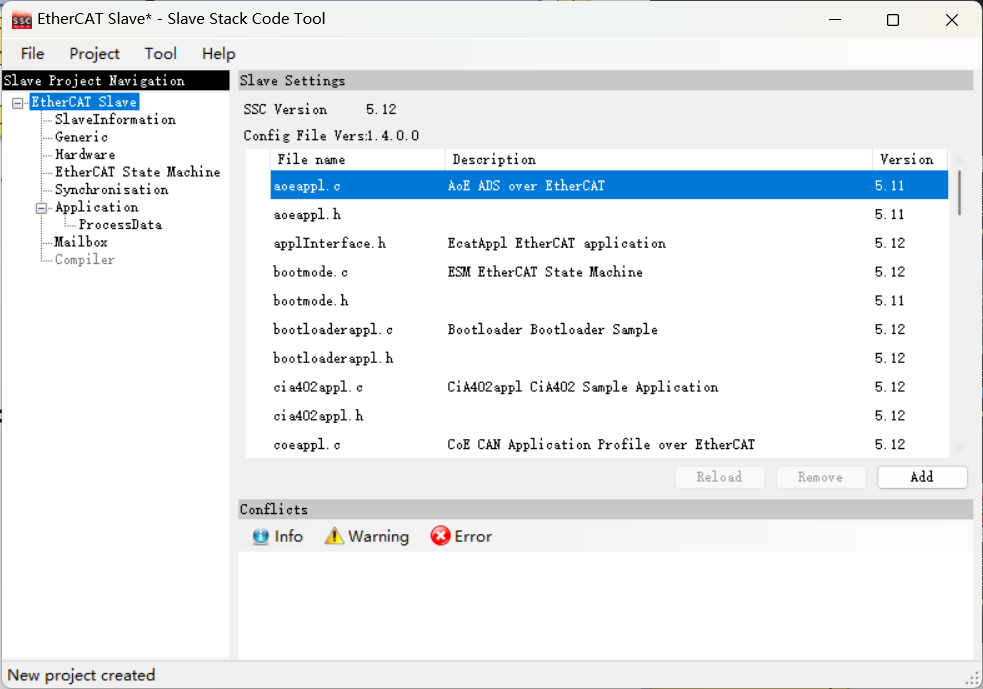Select the bootmode.h file row
This screenshot has width=983, height=689.
click(x=609, y=301)
